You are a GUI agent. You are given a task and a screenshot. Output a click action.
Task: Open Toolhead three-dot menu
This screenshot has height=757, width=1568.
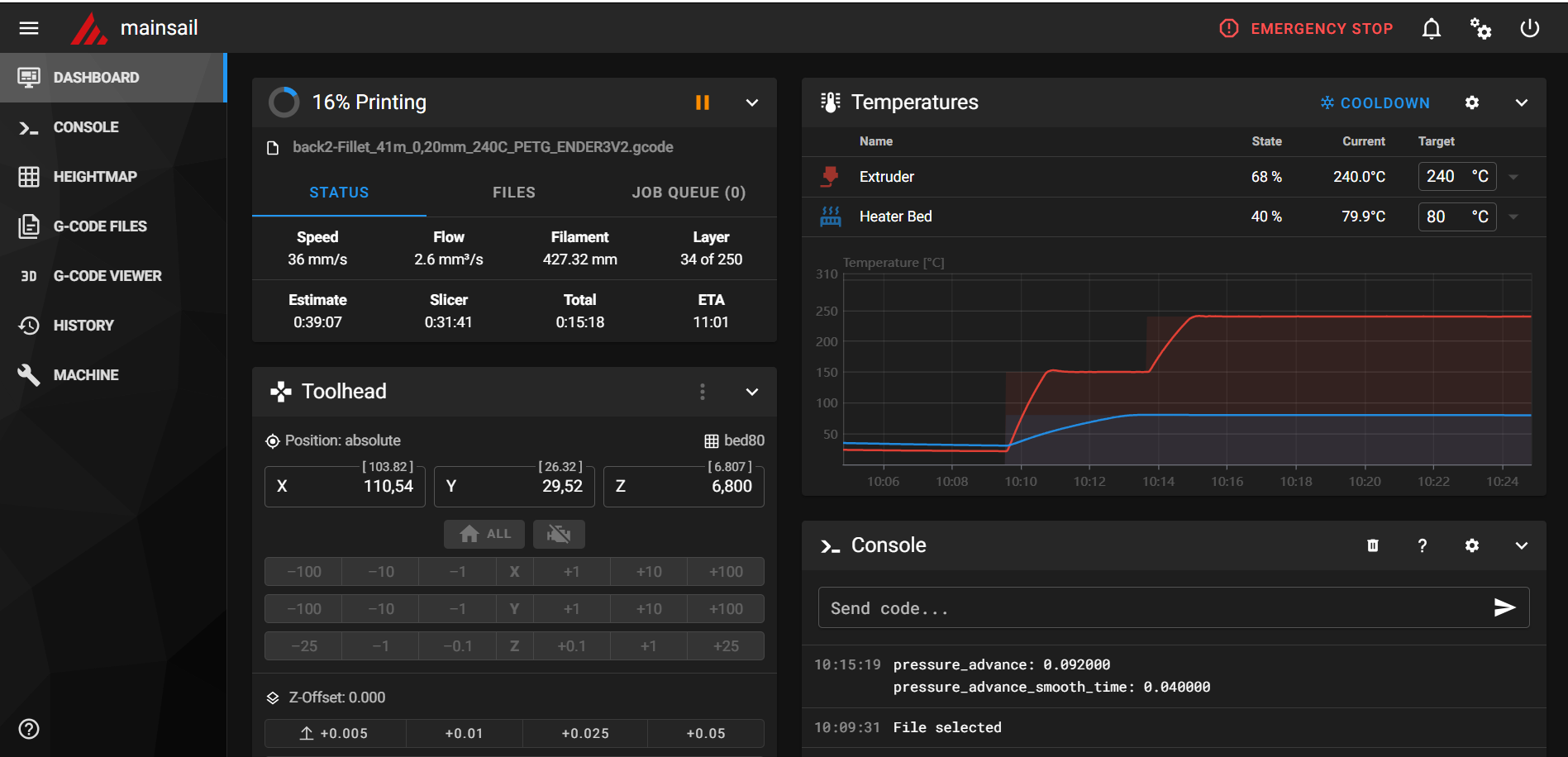tap(702, 392)
